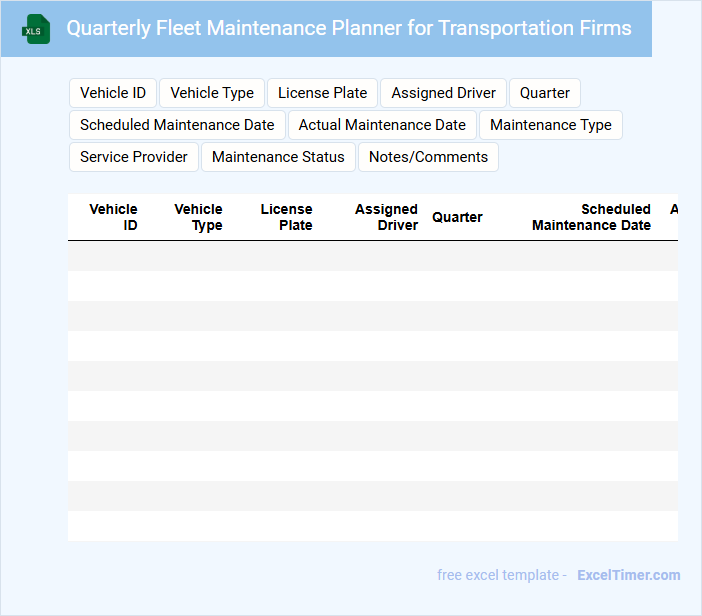The height and width of the screenshot is (616, 702).
Task: Click the Quarter tag
Action: pos(544,93)
